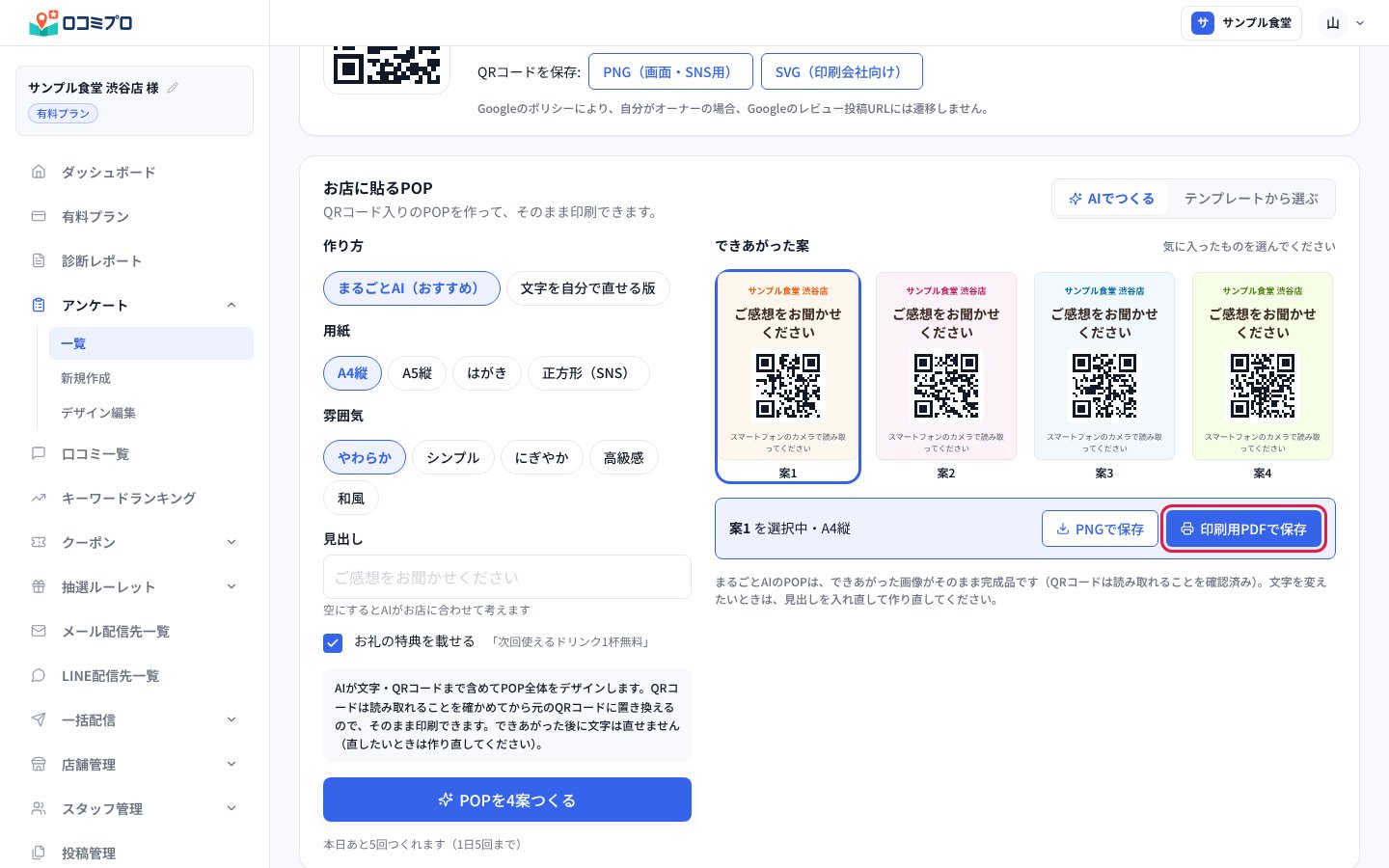Screen dimensions: 1389x868
Task: Click the envelope icon for メール配信先一覧
Action: point(39,631)
